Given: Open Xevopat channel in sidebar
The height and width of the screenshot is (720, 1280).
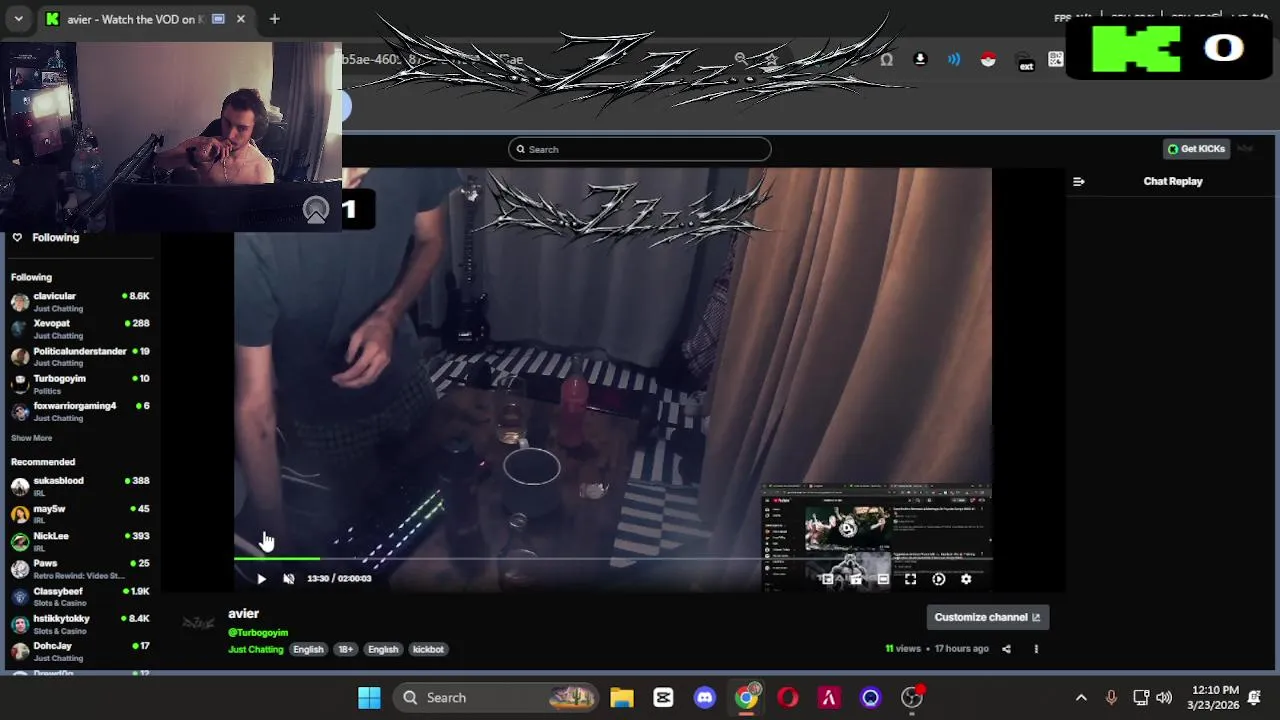Looking at the screenshot, I should pos(80,329).
